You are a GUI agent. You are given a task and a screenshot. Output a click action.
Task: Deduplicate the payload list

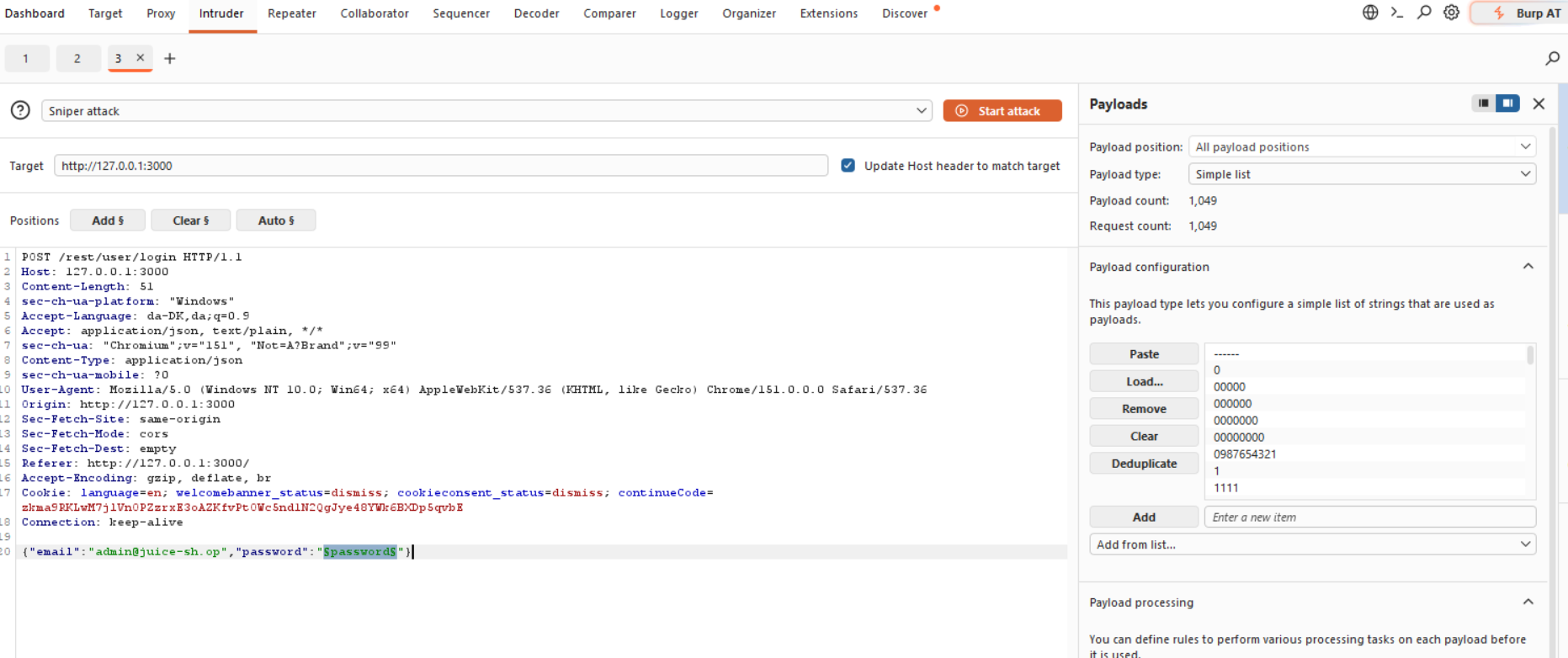click(x=1144, y=464)
